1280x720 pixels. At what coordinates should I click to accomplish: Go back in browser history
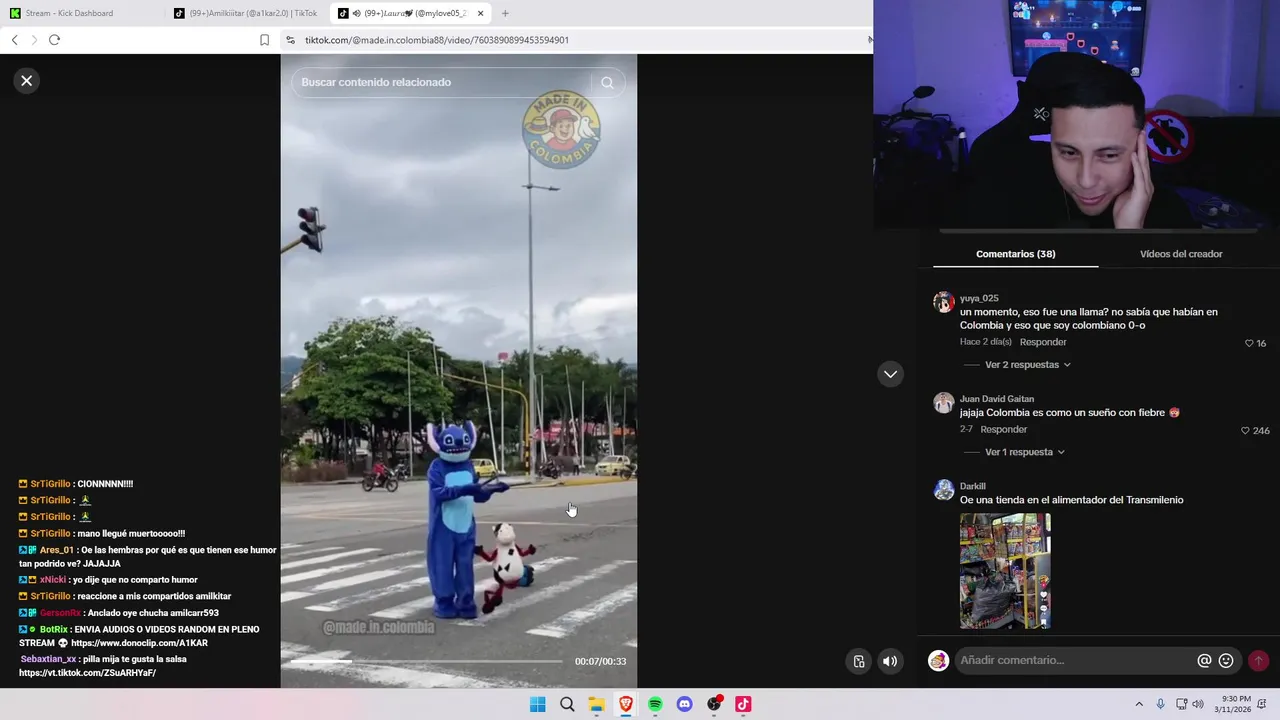click(14, 40)
